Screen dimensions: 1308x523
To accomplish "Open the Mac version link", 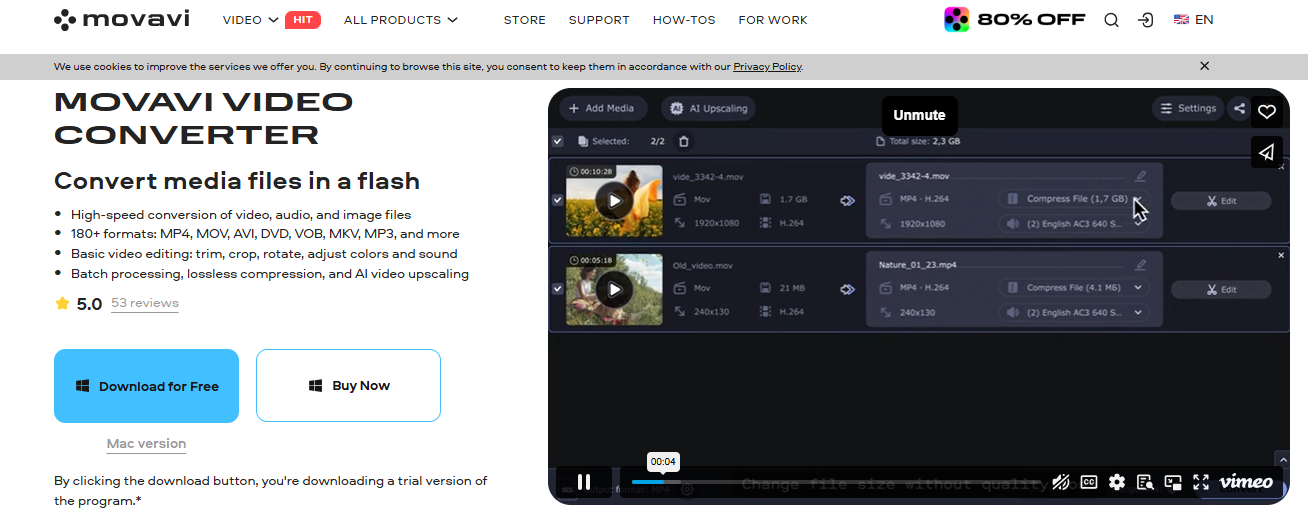I will (146, 444).
